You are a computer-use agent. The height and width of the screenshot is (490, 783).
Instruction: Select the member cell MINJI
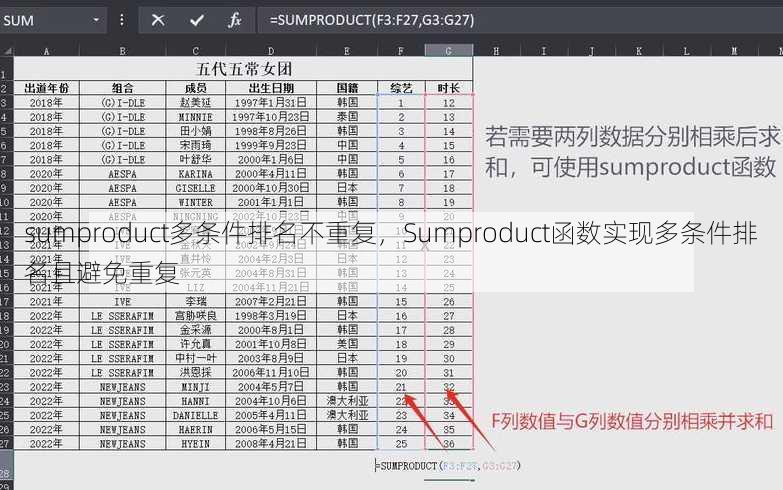tap(195, 387)
